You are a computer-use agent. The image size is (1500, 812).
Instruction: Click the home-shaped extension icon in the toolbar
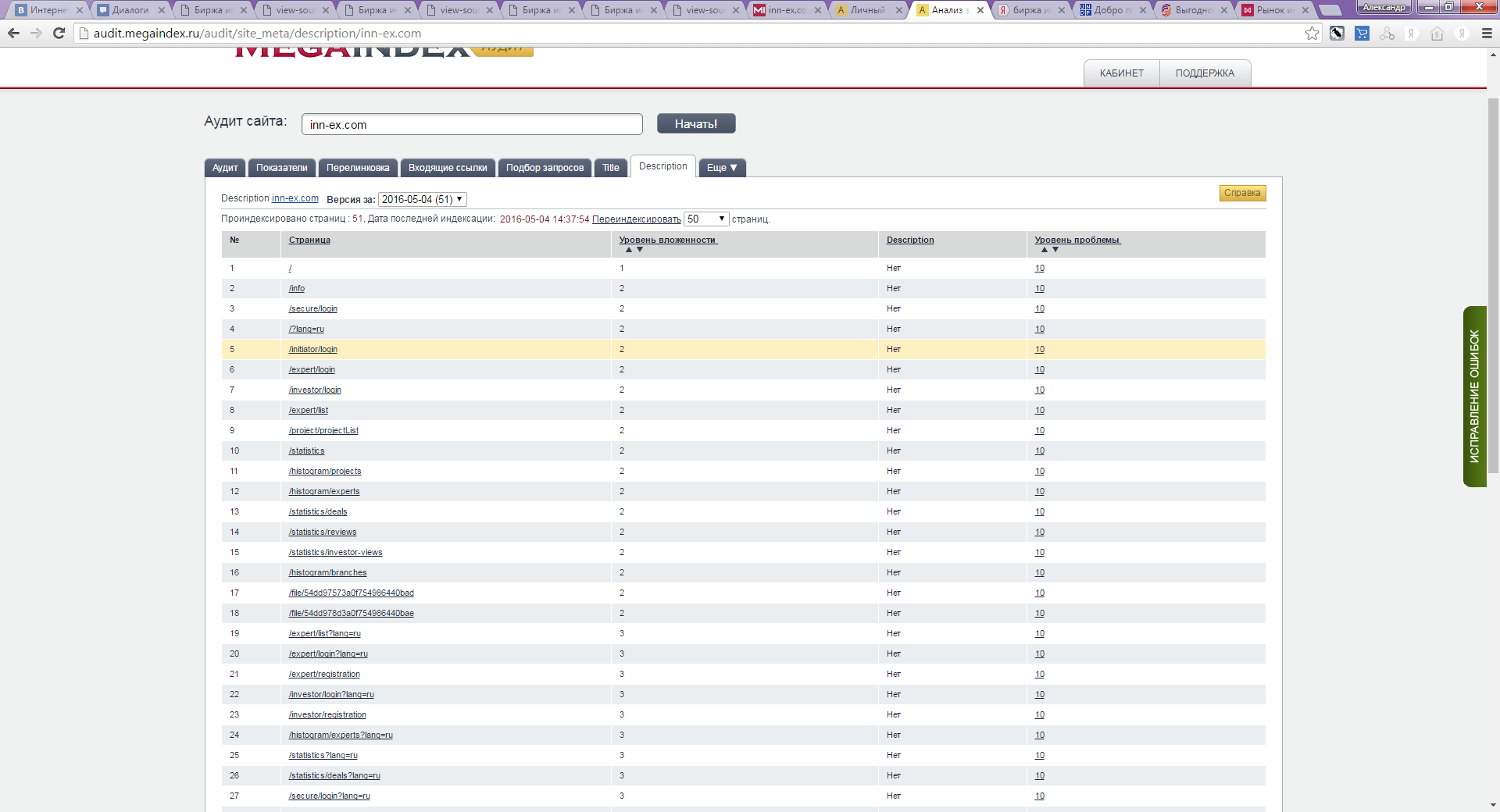coord(1437,34)
